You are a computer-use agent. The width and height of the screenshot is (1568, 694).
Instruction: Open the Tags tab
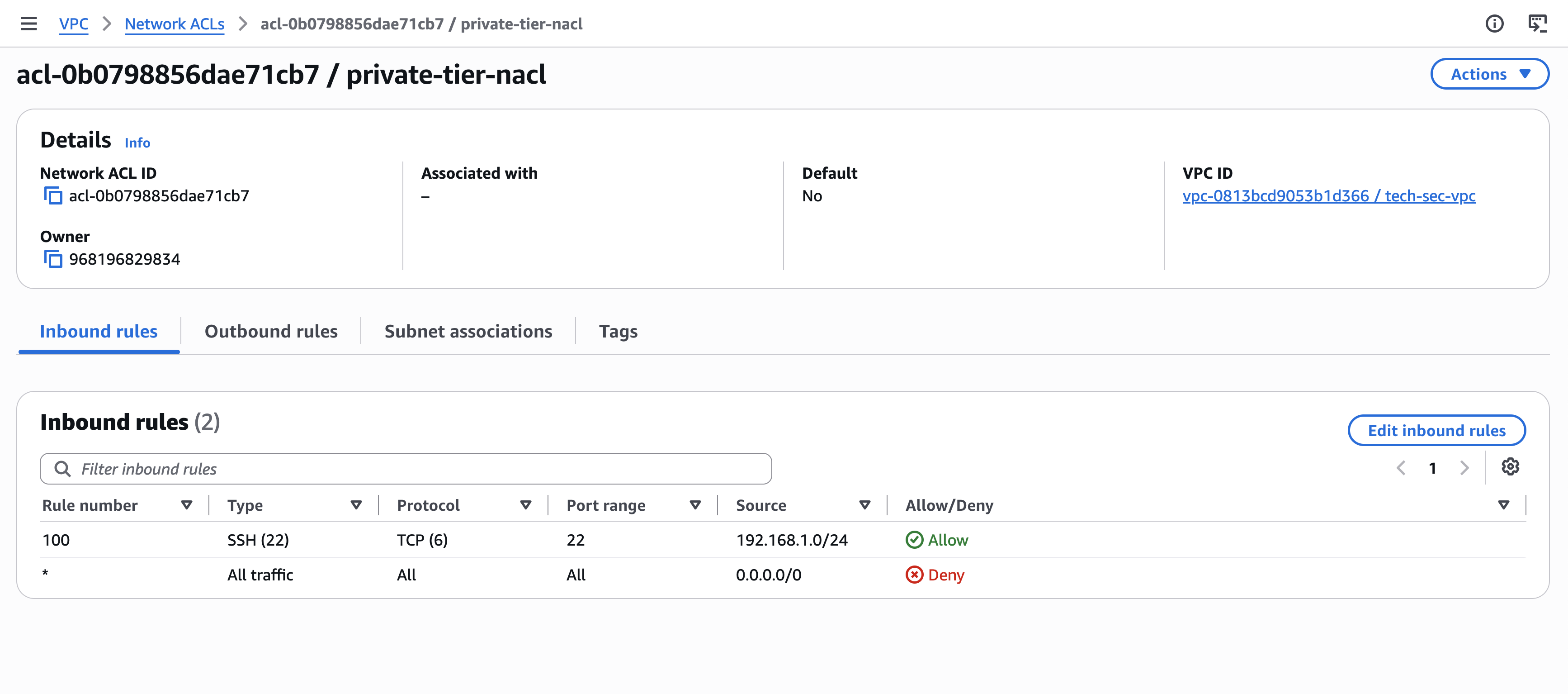point(619,332)
